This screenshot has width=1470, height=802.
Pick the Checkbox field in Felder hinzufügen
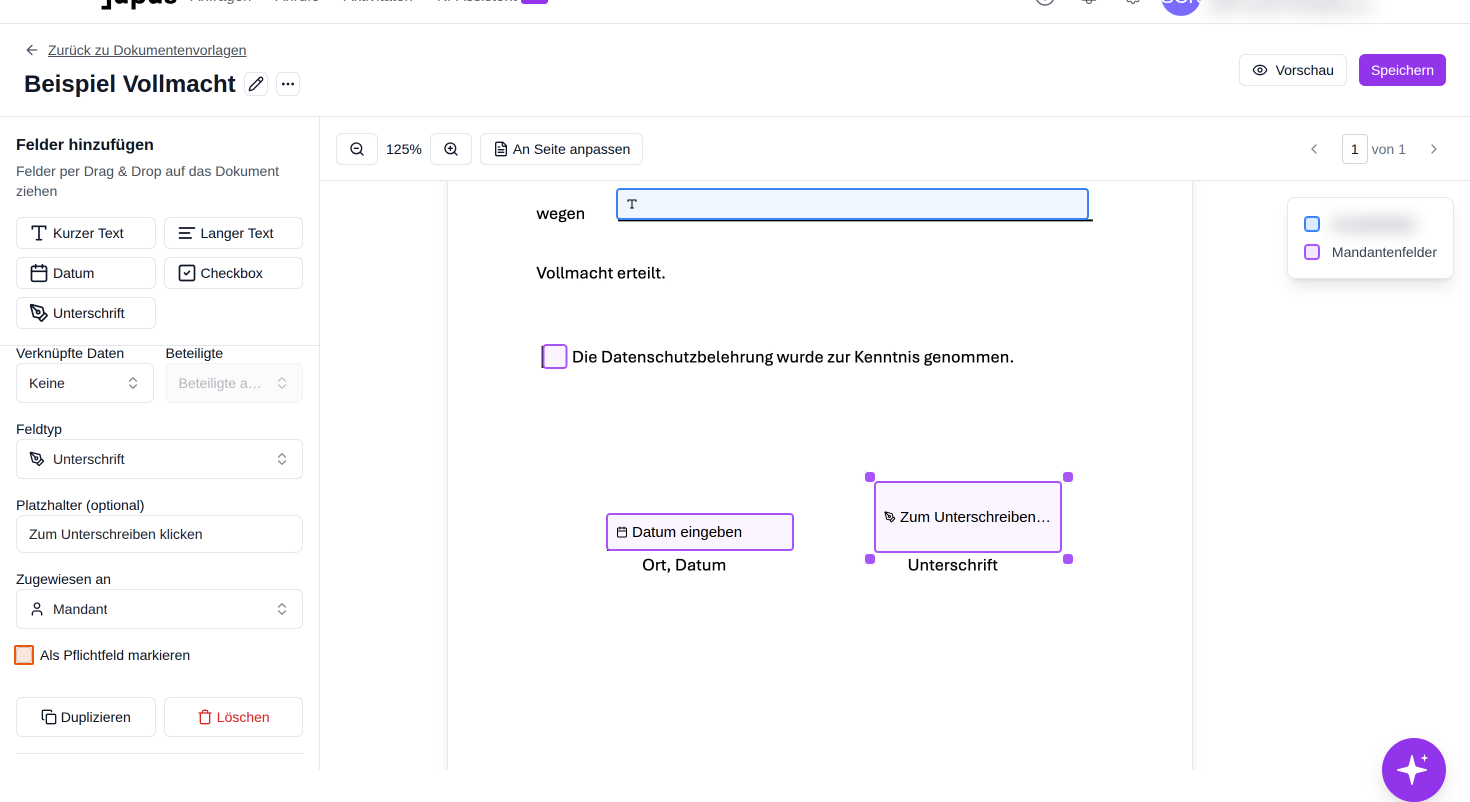coord(233,273)
